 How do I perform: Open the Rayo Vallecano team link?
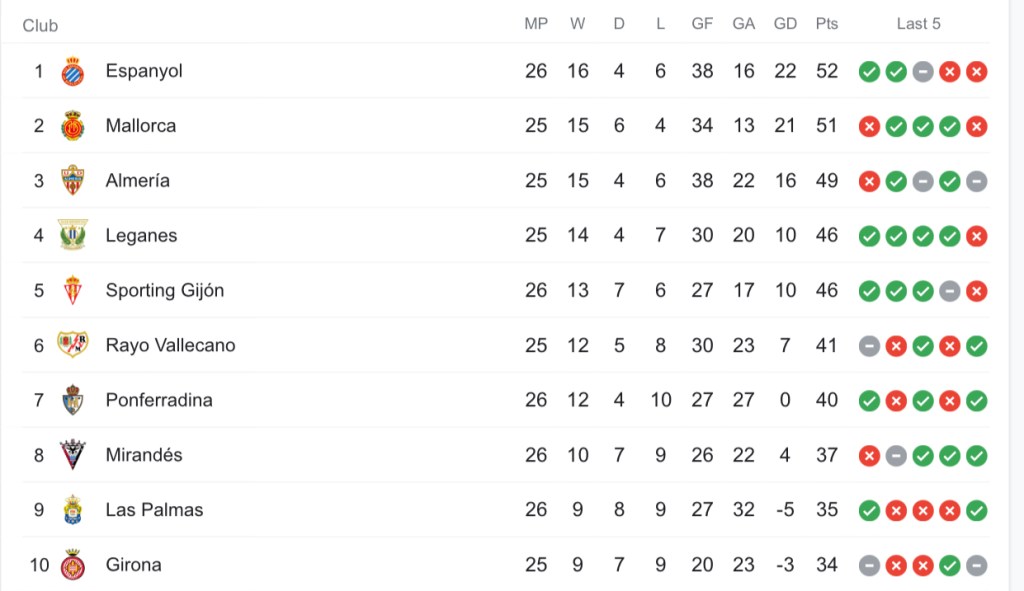tap(170, 345)
